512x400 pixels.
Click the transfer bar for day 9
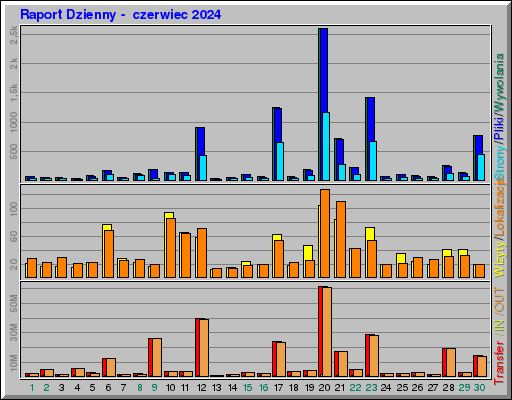(x=155, y=358)
